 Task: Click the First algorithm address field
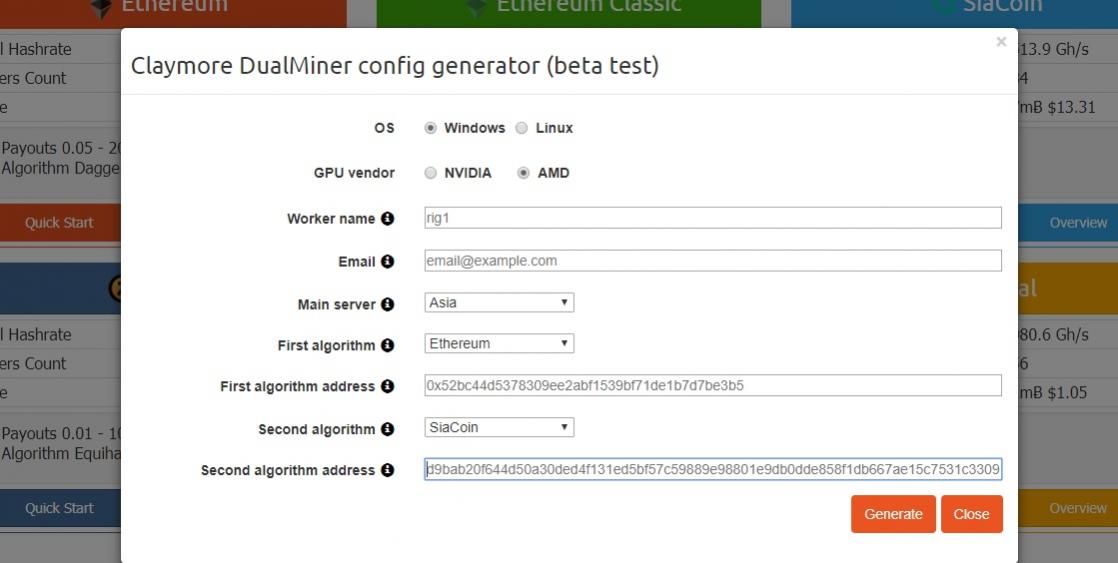click(x=713, y=386)
